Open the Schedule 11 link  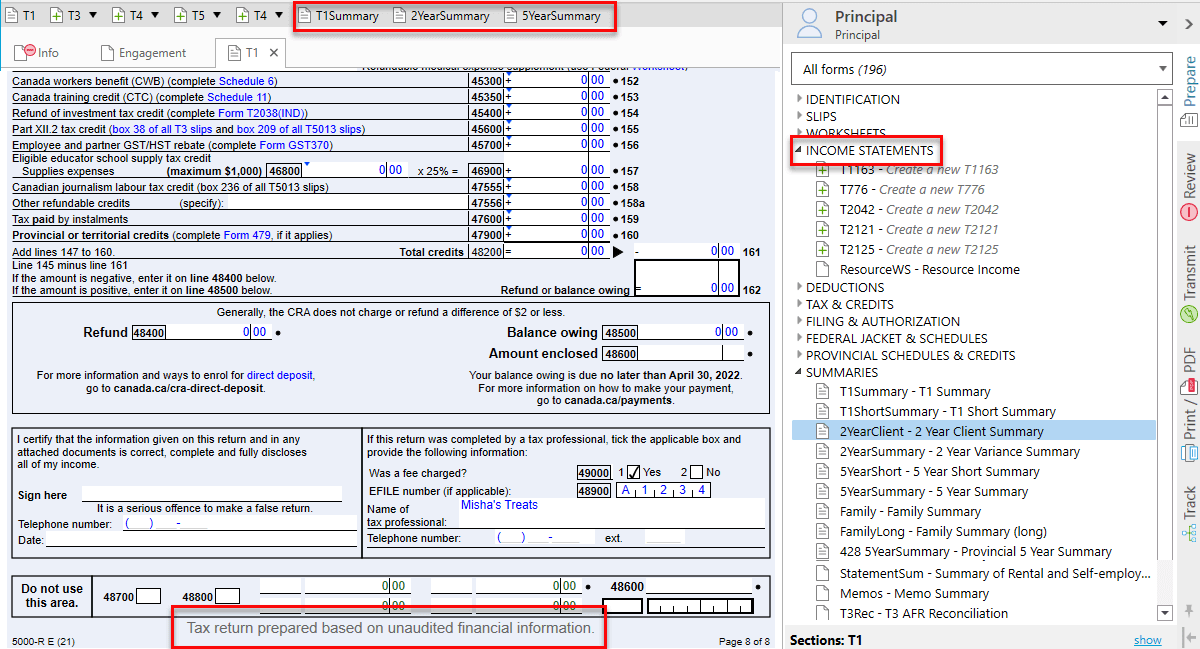click(x=238, y=97)
